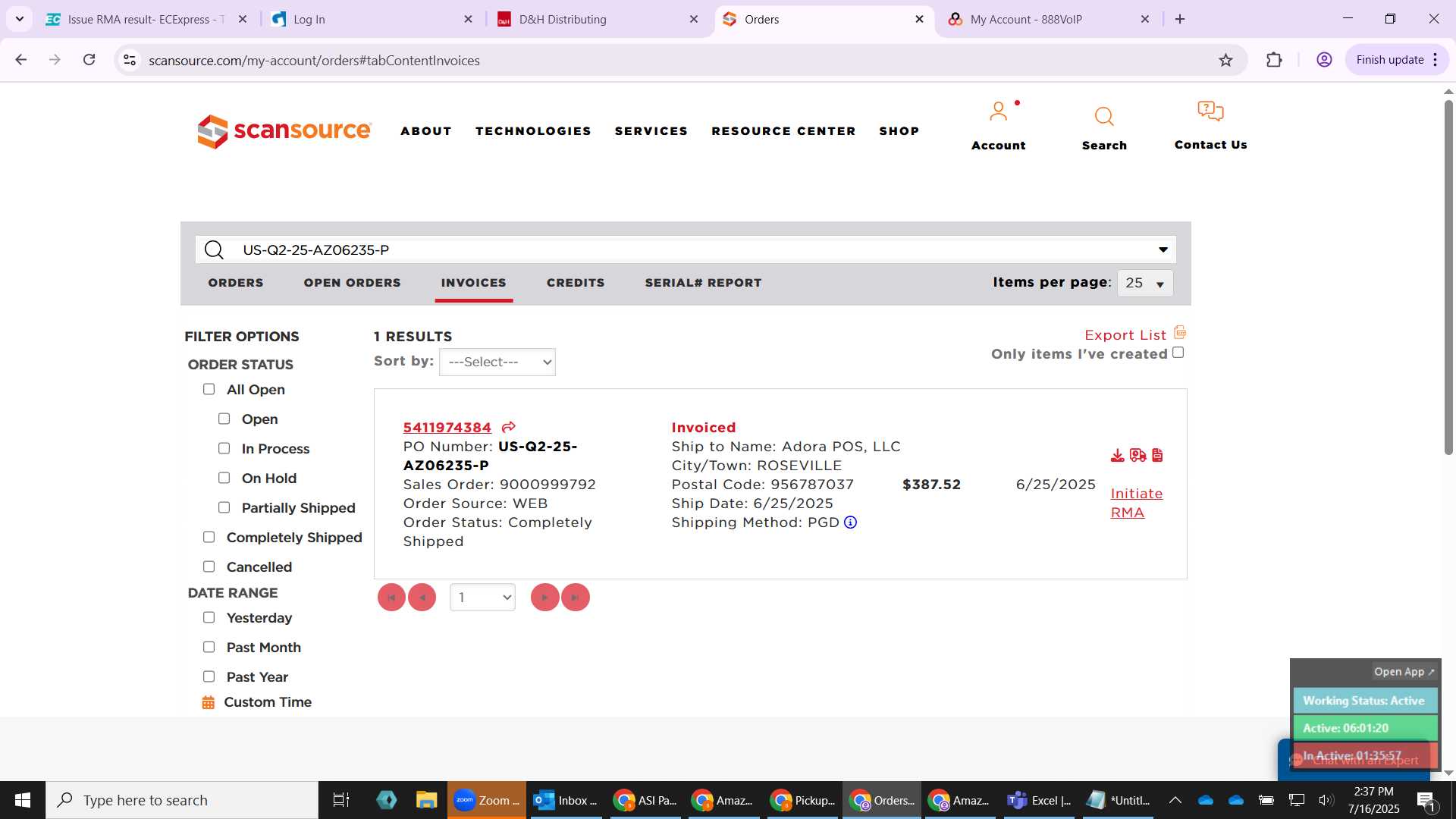The width and height of the screenshot is (1456, 819).
Task: Go to last results page
Action: click(576, 598)
